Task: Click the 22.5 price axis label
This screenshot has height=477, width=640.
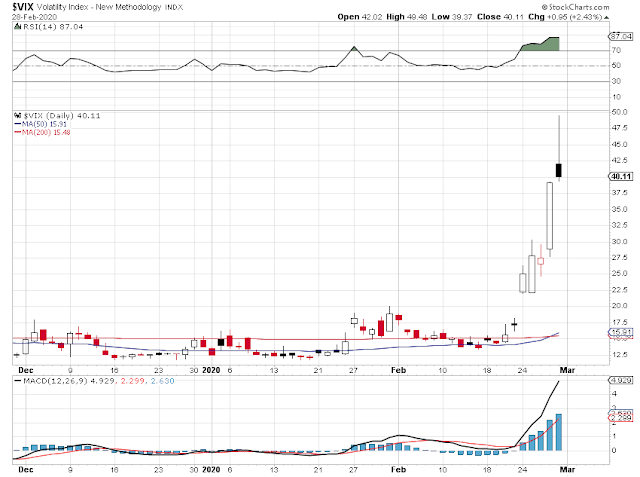Action: (619, 290)
